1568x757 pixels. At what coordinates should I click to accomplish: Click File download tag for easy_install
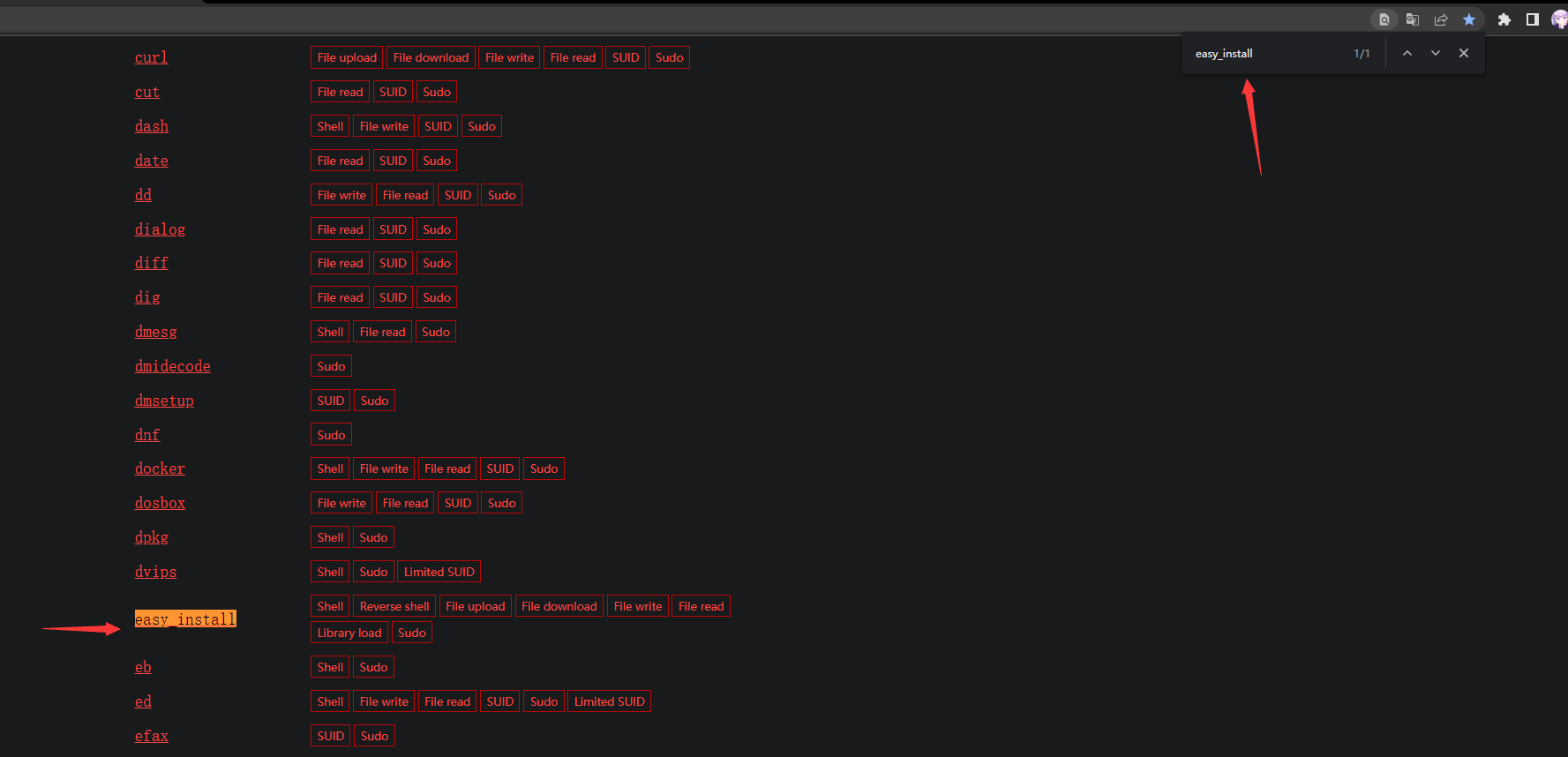(x=559, y=606)
